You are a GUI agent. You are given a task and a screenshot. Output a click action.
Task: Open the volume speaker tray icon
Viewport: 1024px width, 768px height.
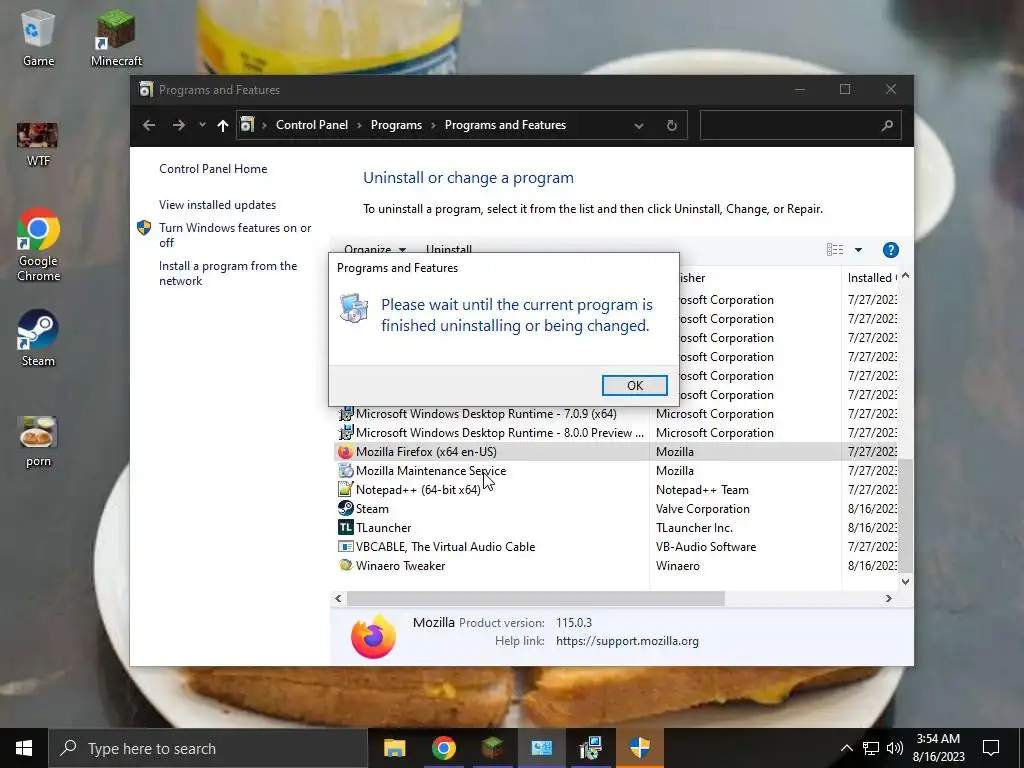tap(895, 748)
